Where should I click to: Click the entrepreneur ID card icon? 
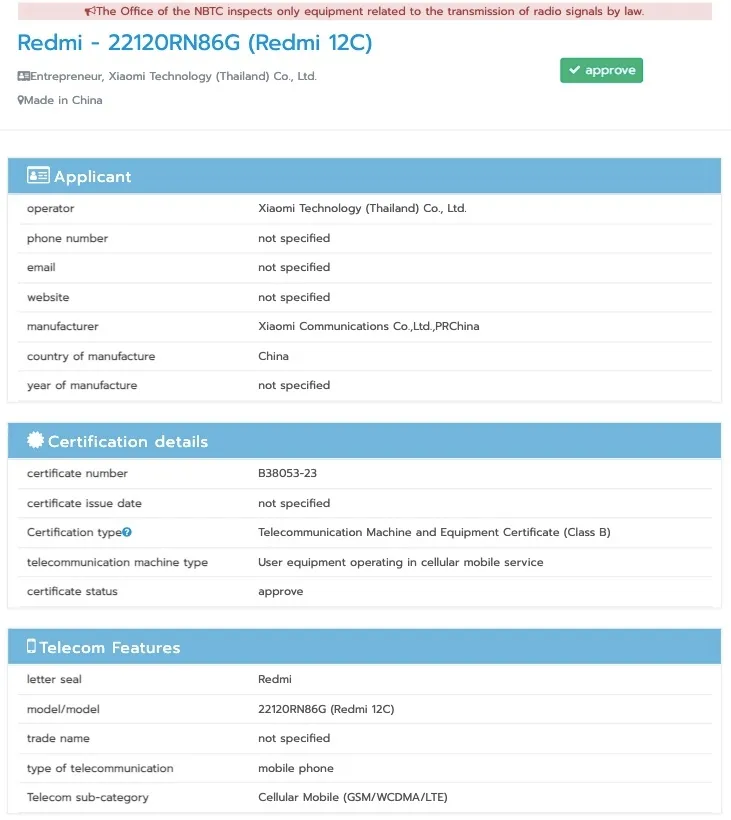23,76
